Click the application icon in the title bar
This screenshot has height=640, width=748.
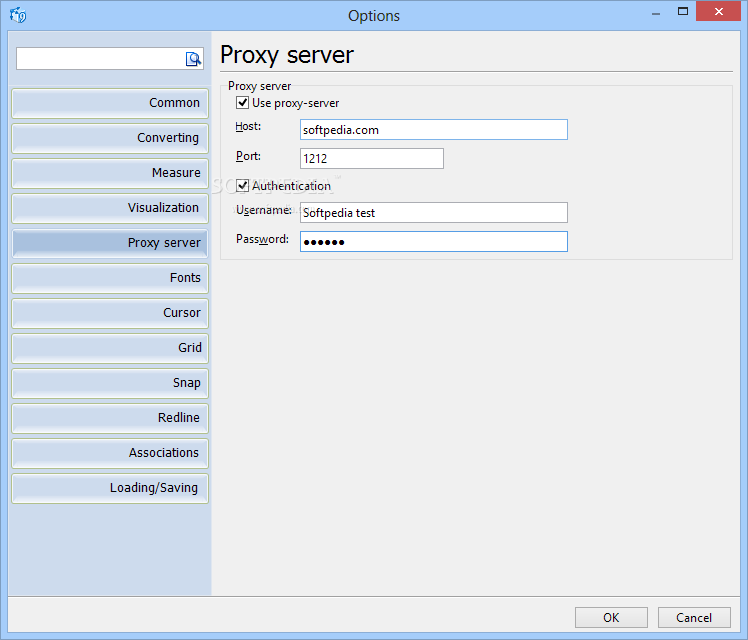[18, 15]
